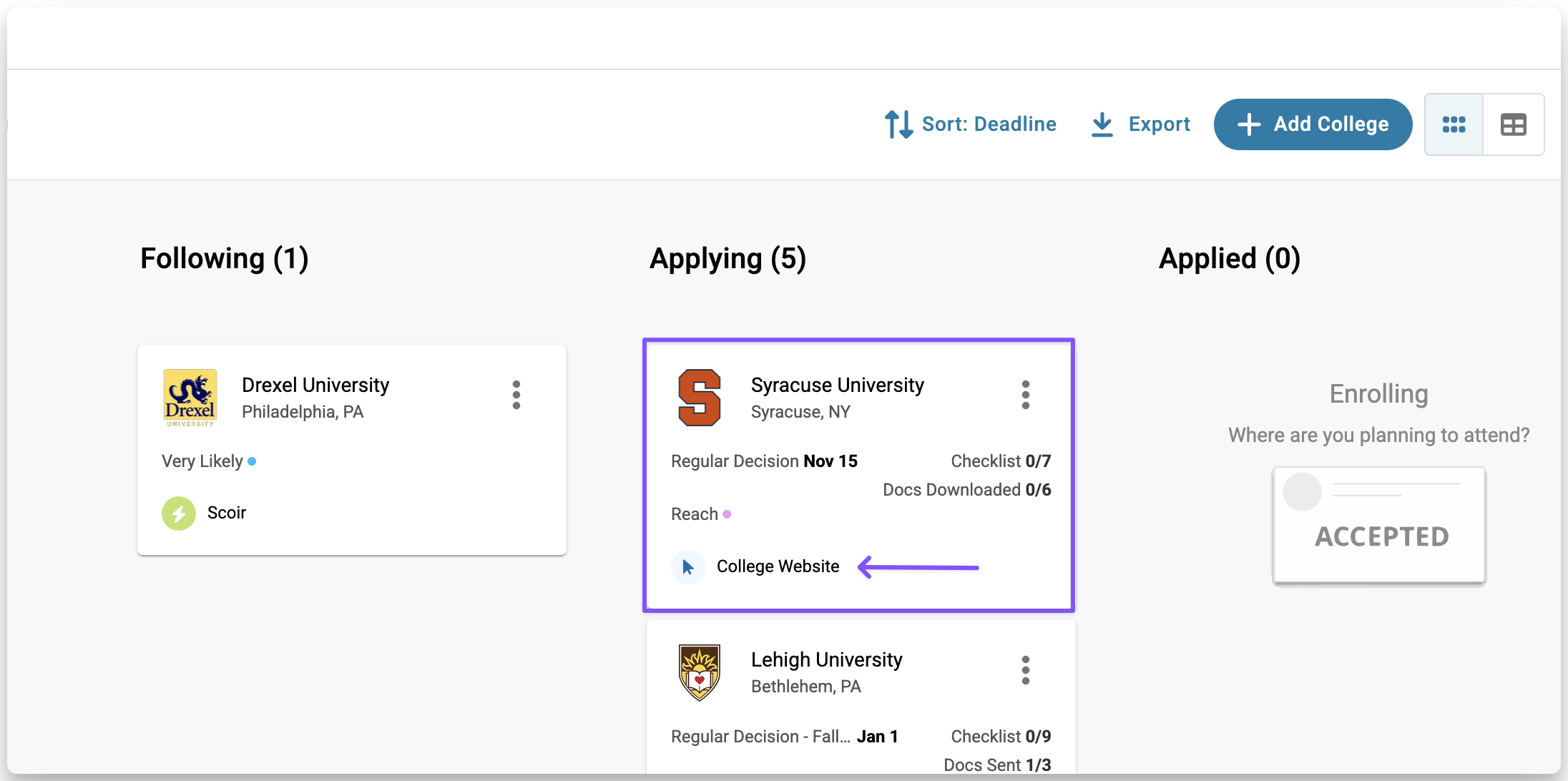The height and width of the screenshot is (781, 1568).
Task: Export the college list
Action: click(1158, 124)
